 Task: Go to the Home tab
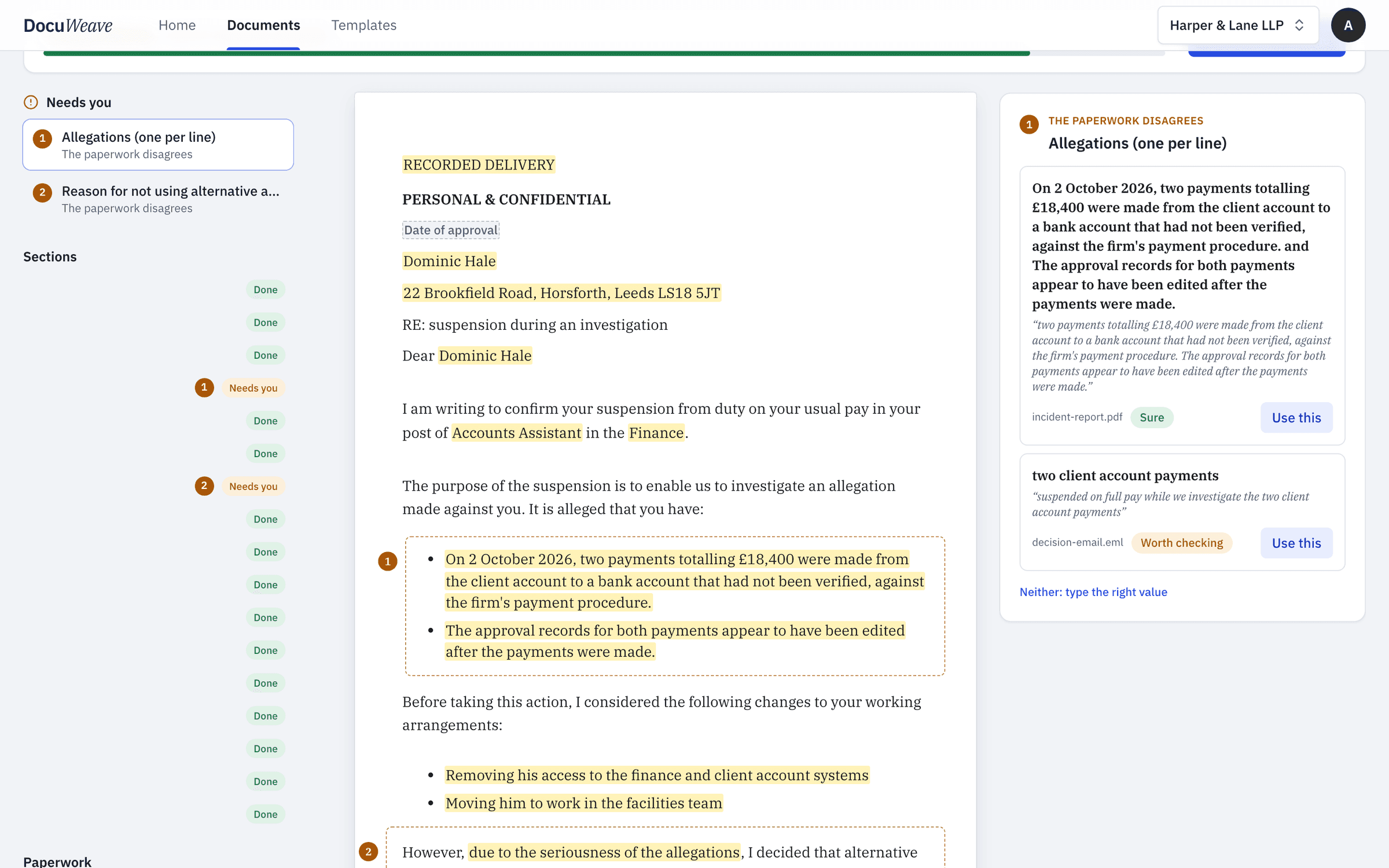(177, 25)
